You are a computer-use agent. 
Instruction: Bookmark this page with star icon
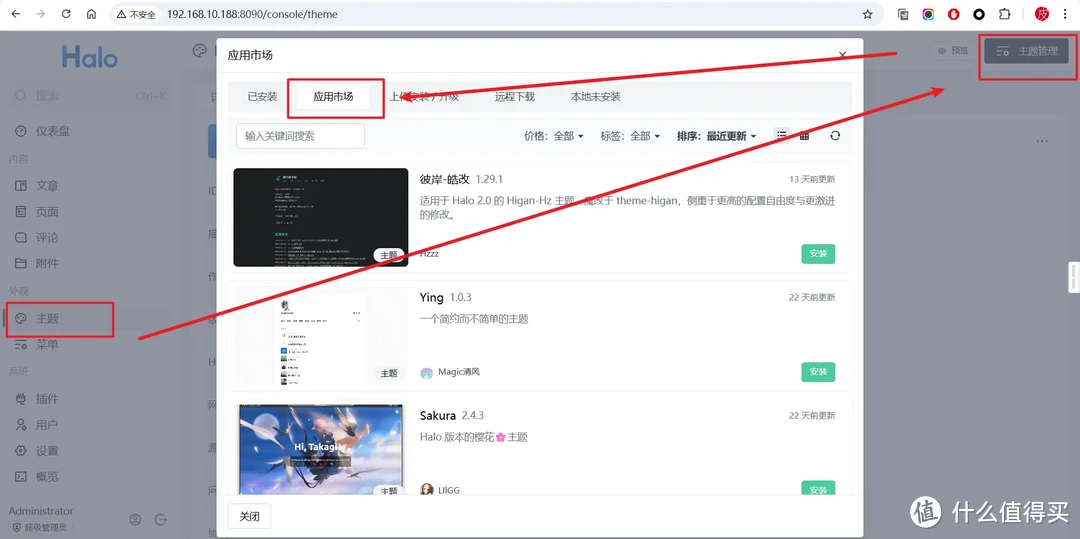point(867,14)
